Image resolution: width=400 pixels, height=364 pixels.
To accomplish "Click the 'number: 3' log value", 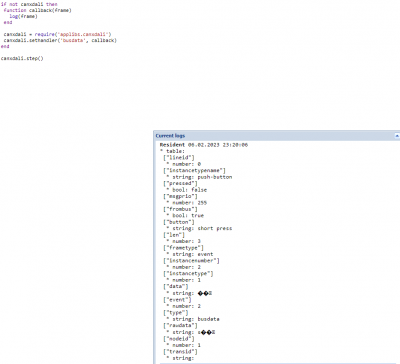I will pos(184,241).
